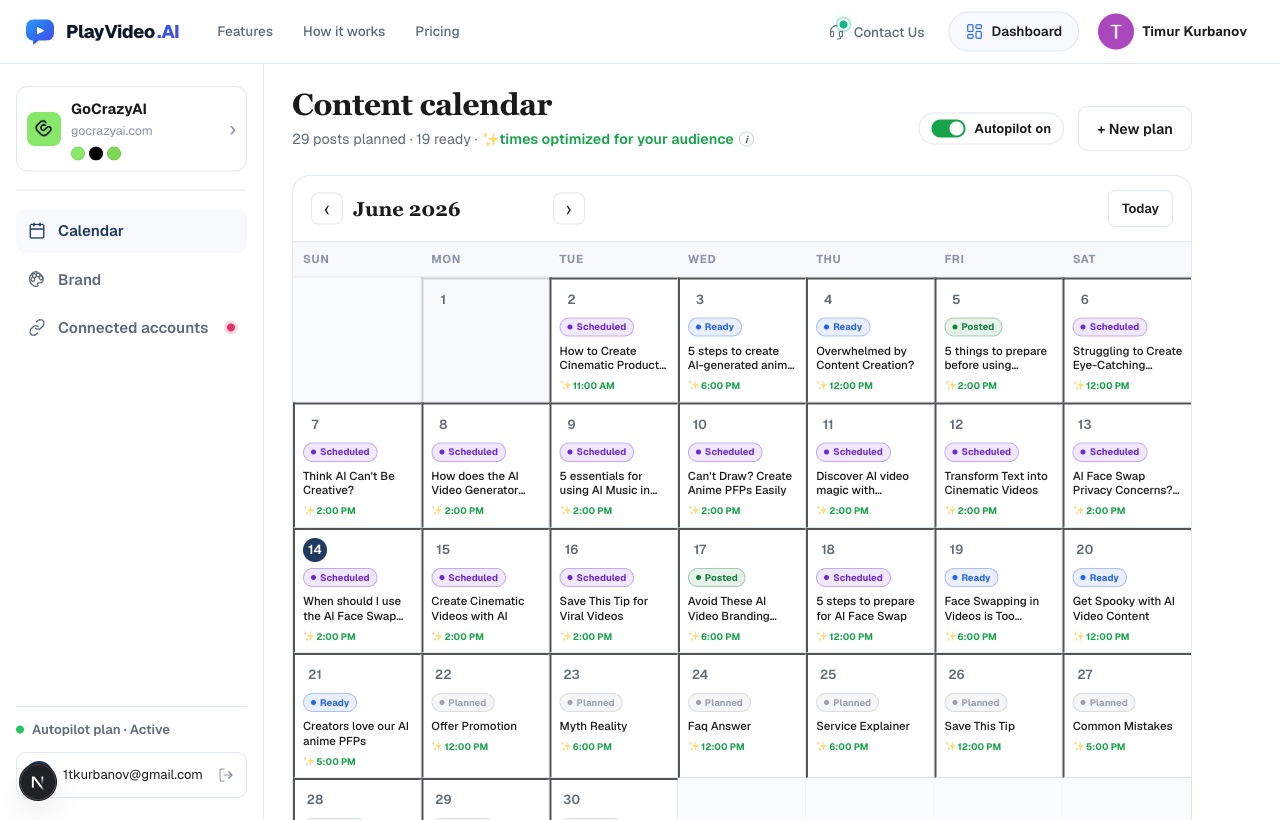The width and height of the screenshot is (1280, 820).
Task: Click the black brand color dot
Action: 96,153
